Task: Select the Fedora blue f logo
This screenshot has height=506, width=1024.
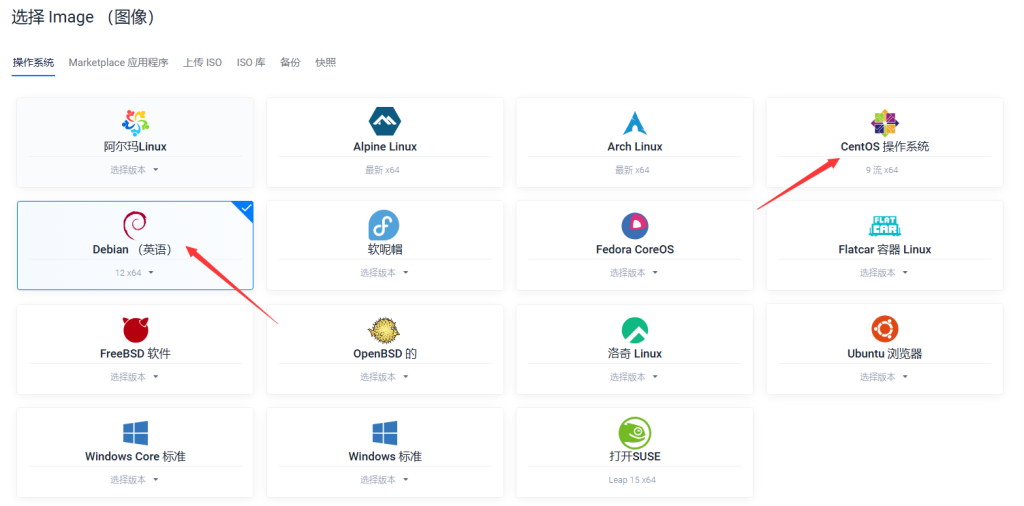Action: coord(384,225)
